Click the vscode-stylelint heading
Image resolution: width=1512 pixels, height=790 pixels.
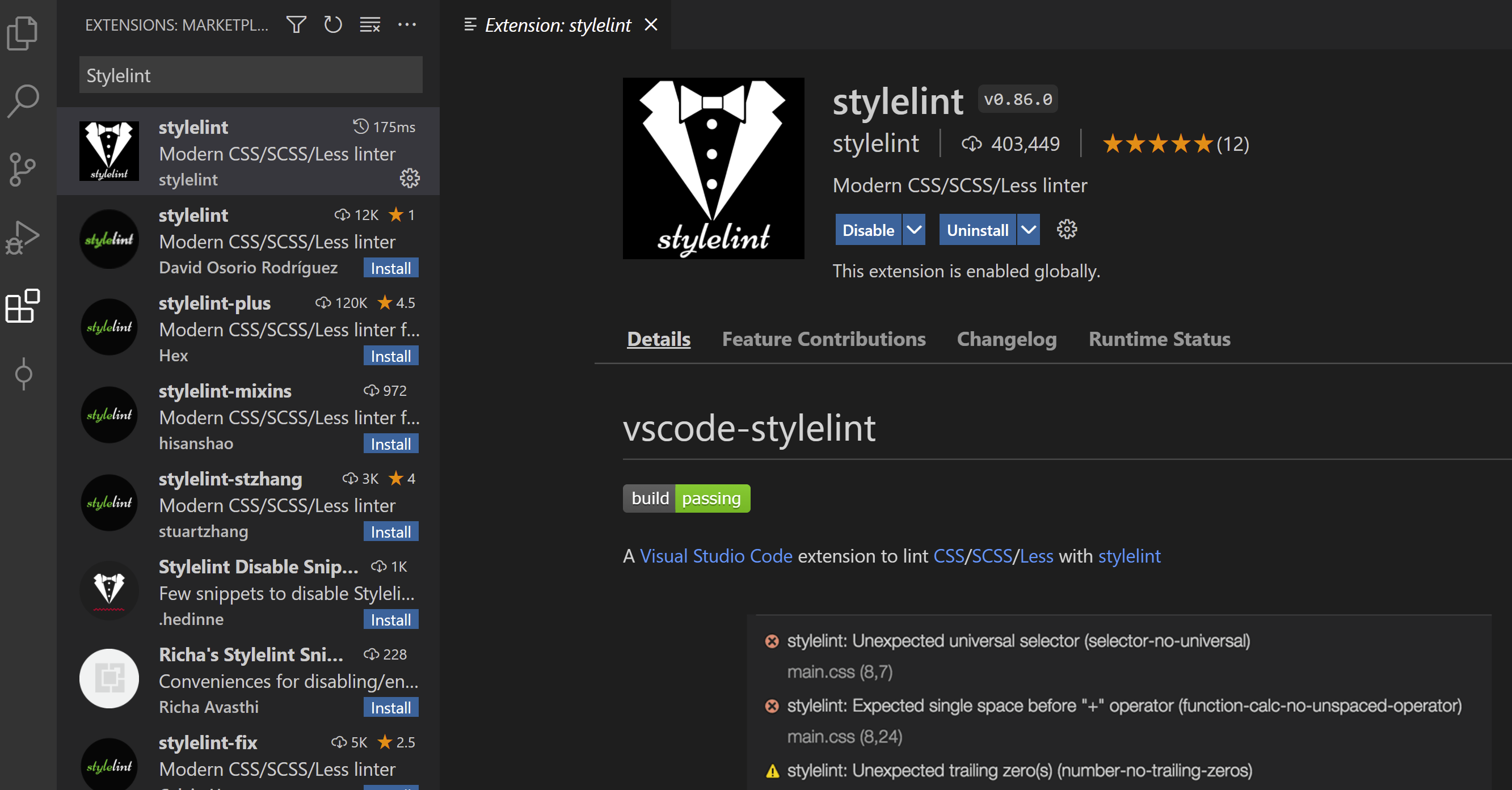748,427
